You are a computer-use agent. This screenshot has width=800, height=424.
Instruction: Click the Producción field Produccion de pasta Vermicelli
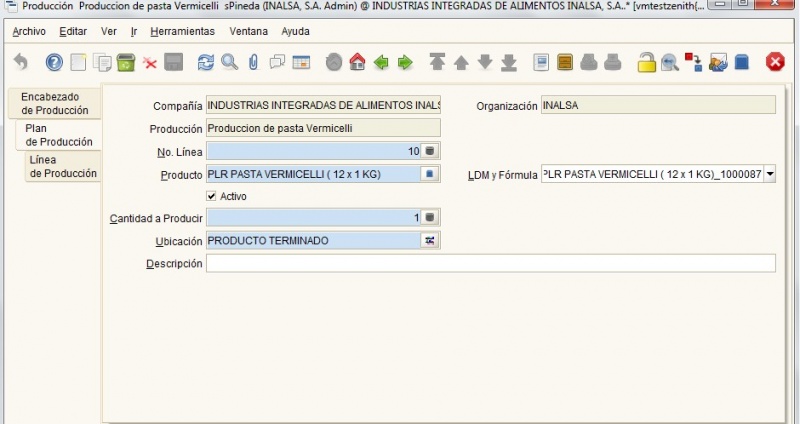(323, 128)
